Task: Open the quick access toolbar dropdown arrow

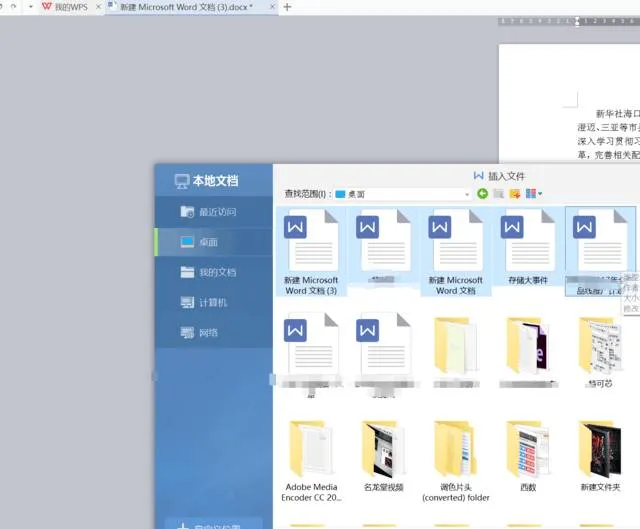Action: [x=31, y=7]
